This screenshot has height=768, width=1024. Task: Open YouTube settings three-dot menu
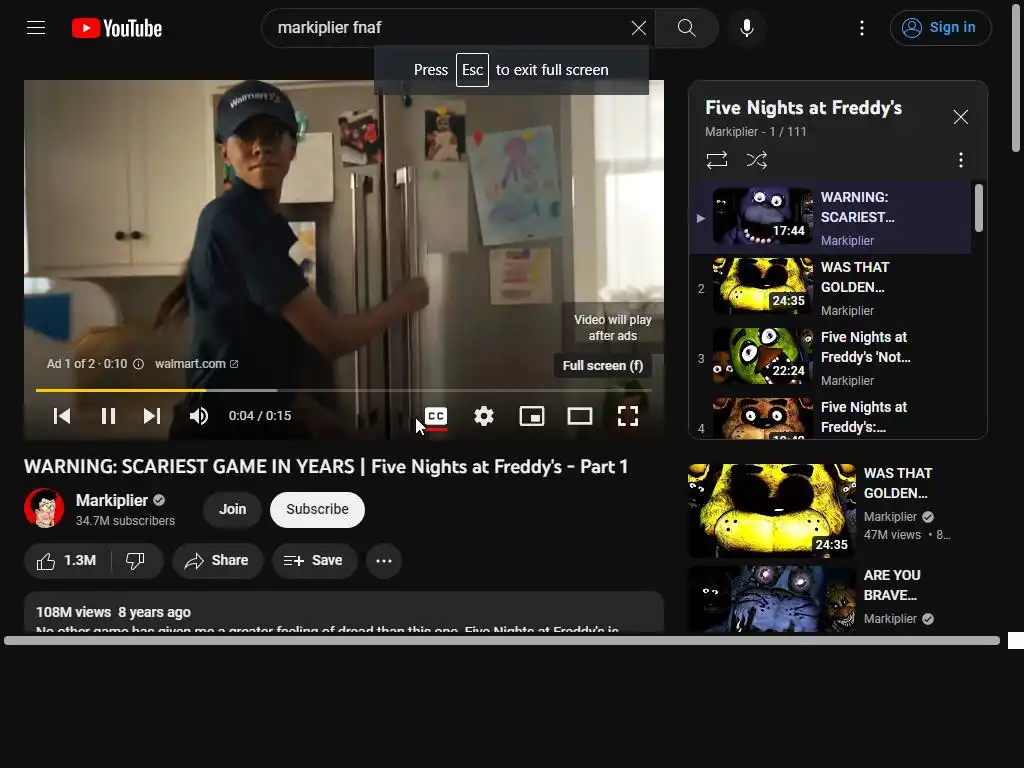[861, 27]
